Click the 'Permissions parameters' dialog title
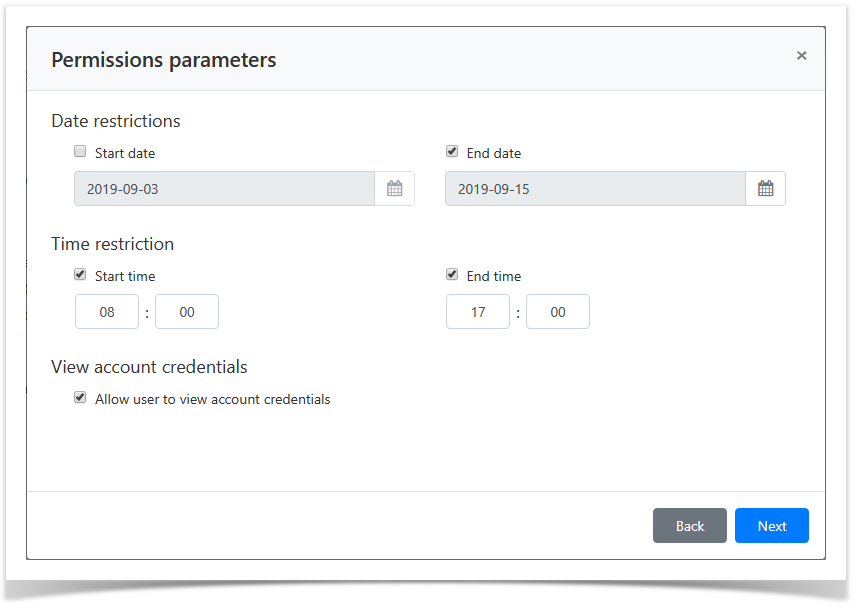The image size is (860, 609). [x=164, y=60]
